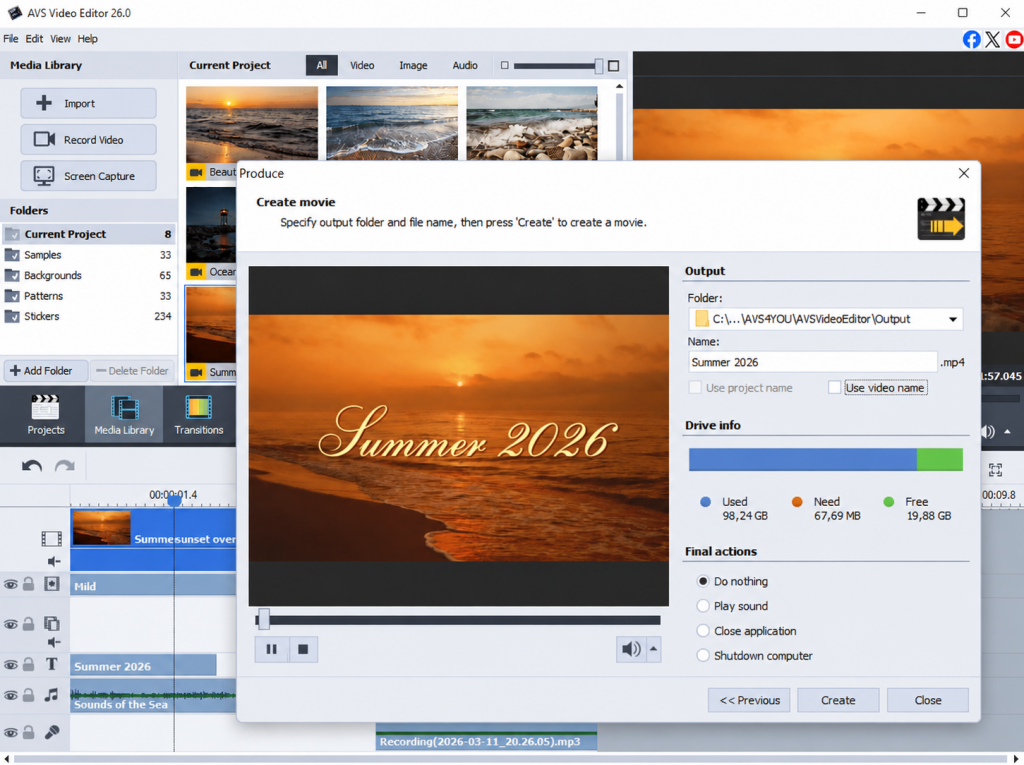The height and width of the screenshot is (765, 1024).
Task: Click the Screen Capture button
Action: click(x=88, y=176)
